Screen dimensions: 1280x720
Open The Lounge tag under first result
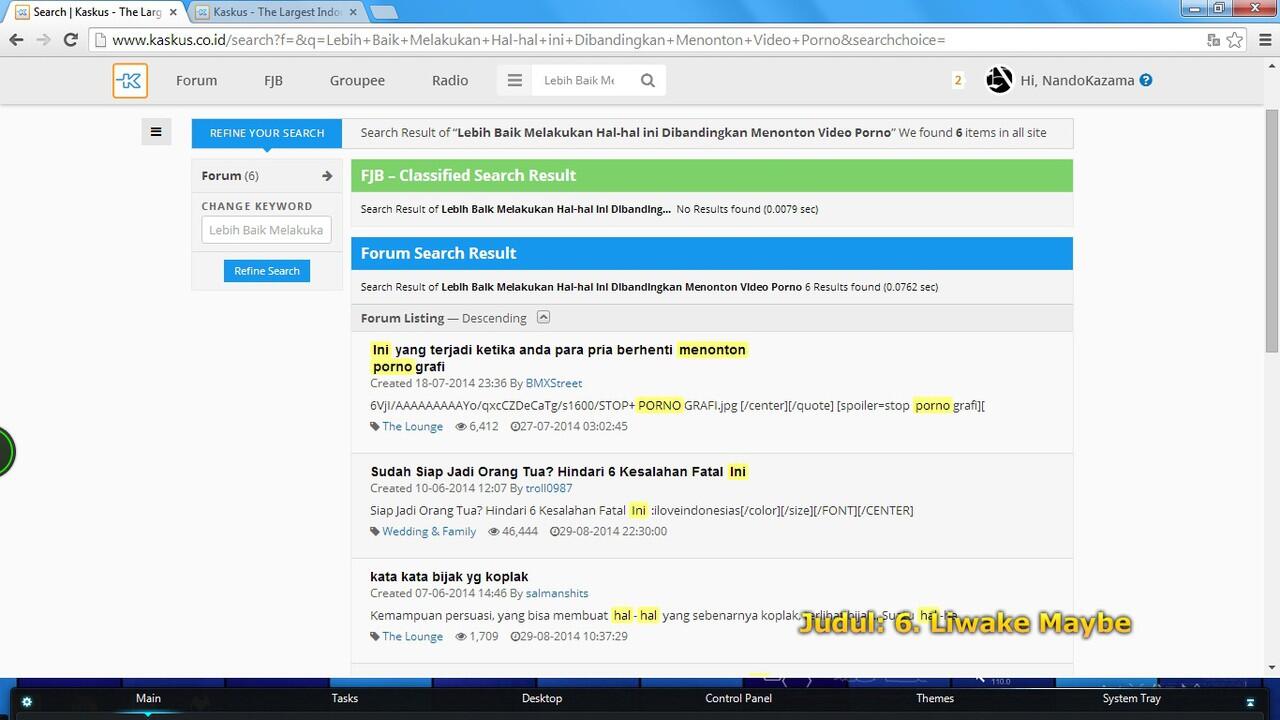tap(412, 426)
